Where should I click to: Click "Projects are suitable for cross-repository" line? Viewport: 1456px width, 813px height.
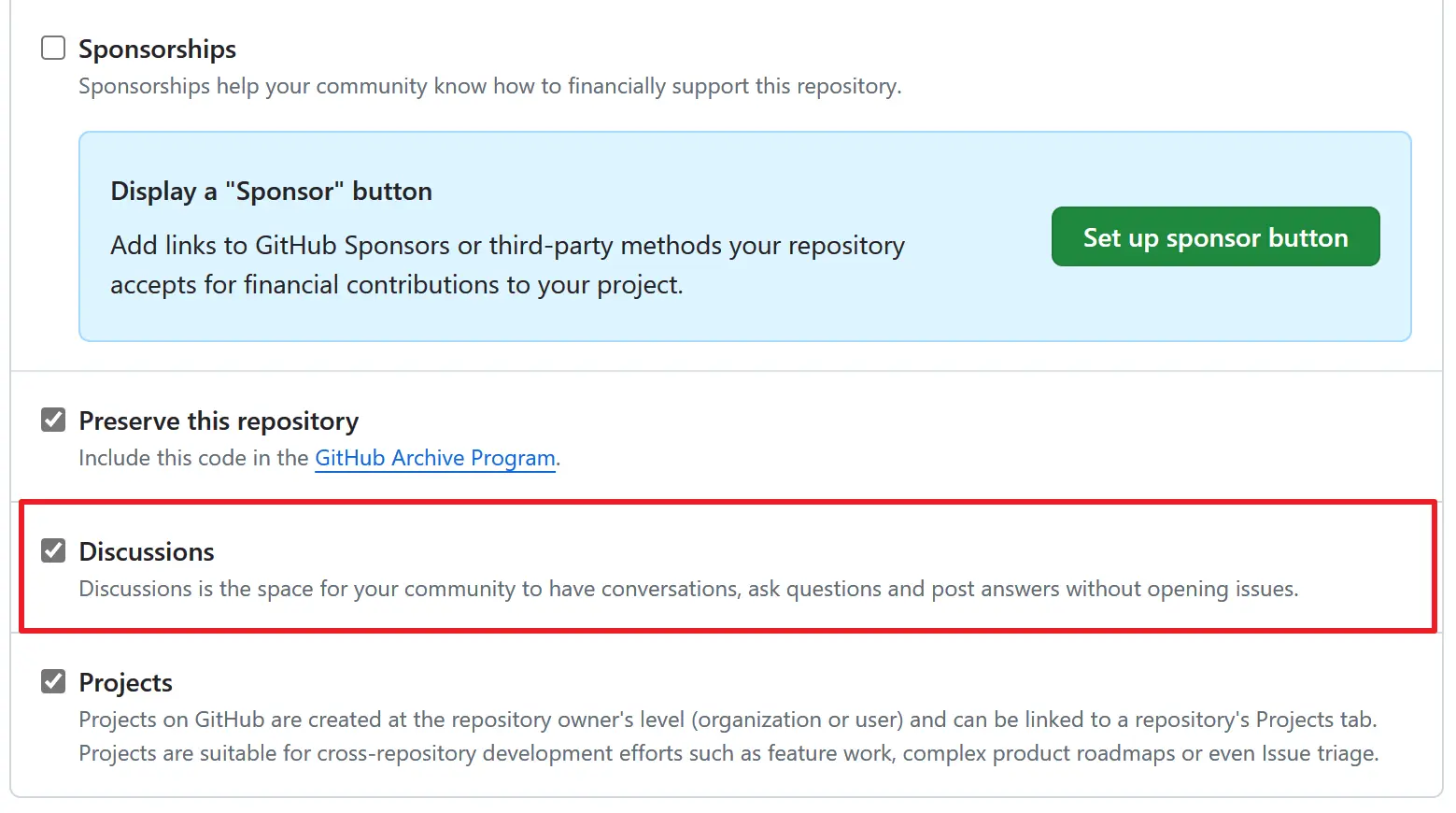[728, 753]
